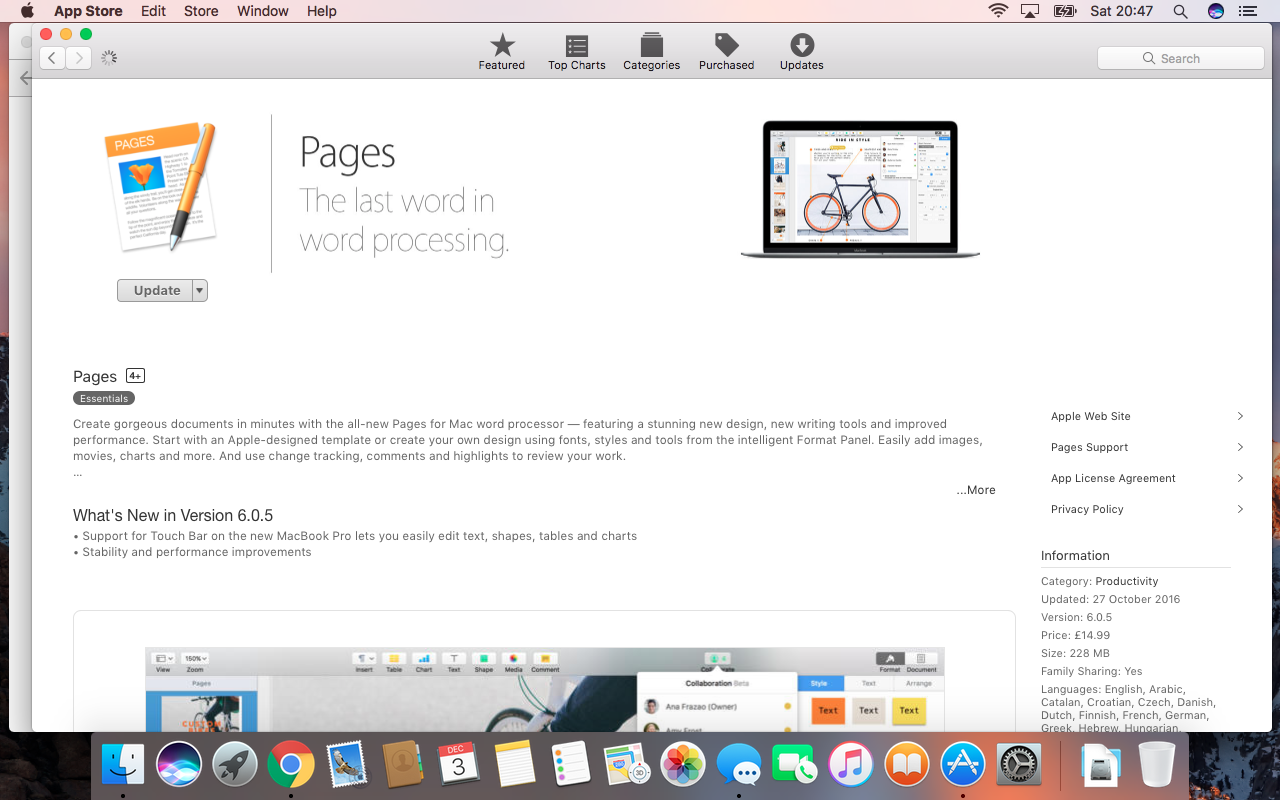Open the Top Charts list icon
Screen dimensions: 1280x800
coord(577,46)
